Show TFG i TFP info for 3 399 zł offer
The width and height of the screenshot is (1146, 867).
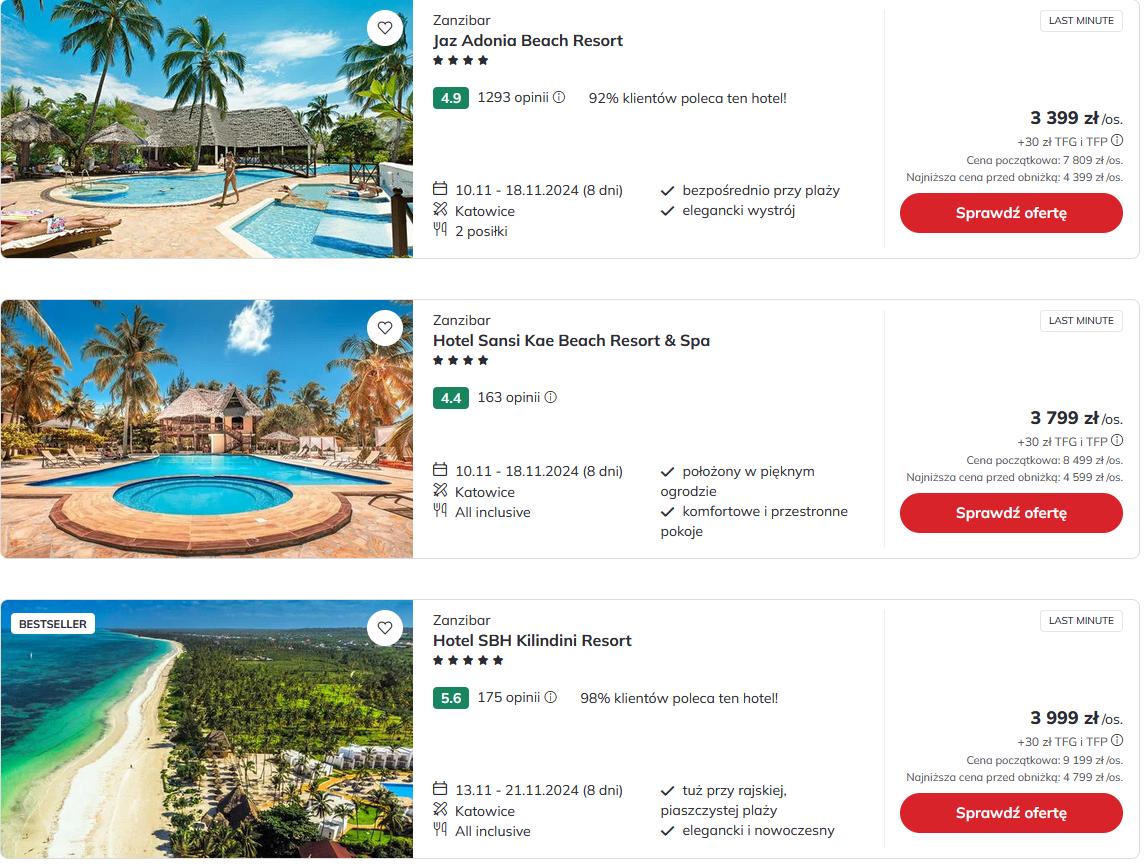1117,140
